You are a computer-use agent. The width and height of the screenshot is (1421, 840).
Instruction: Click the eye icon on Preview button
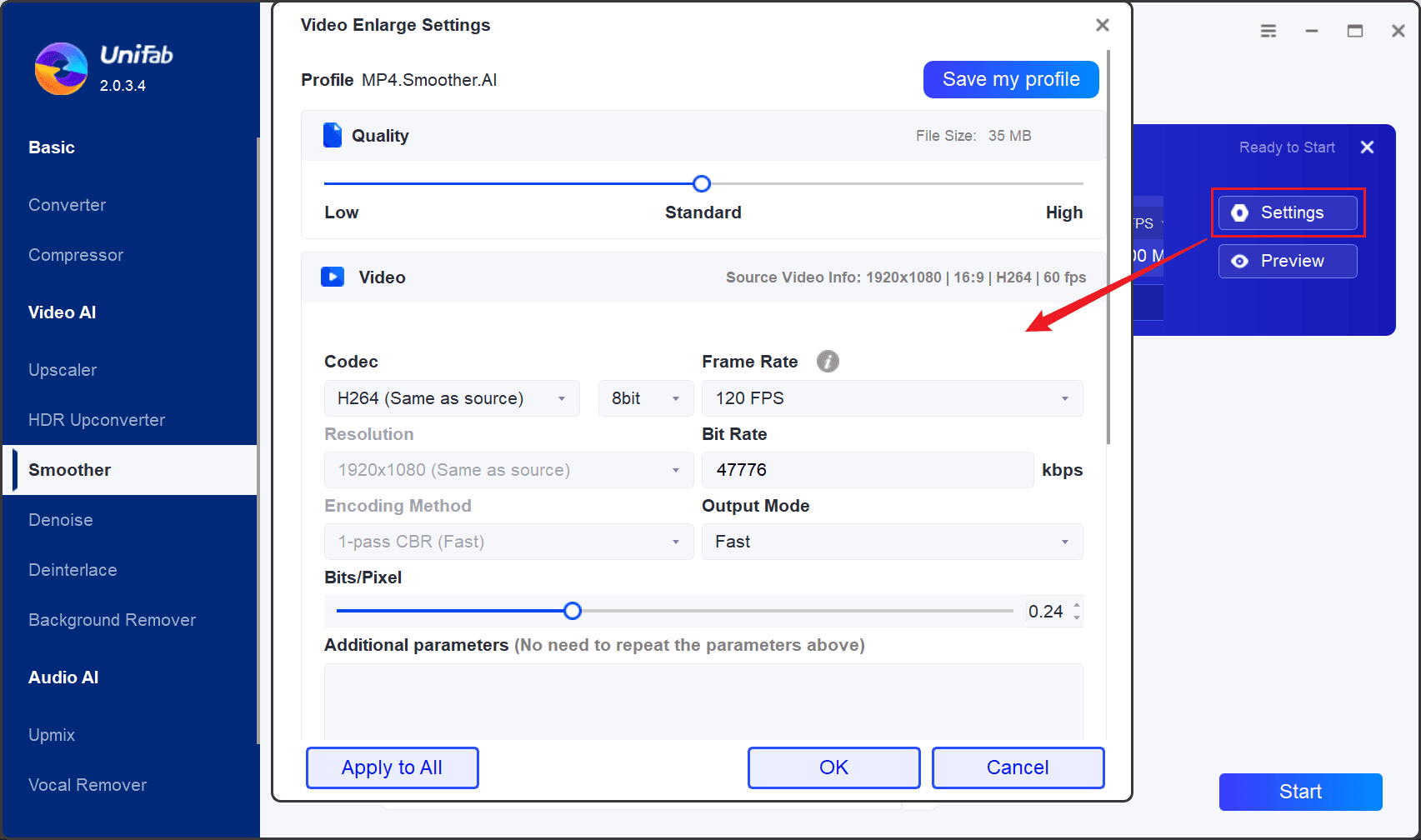click(1239, 261)
